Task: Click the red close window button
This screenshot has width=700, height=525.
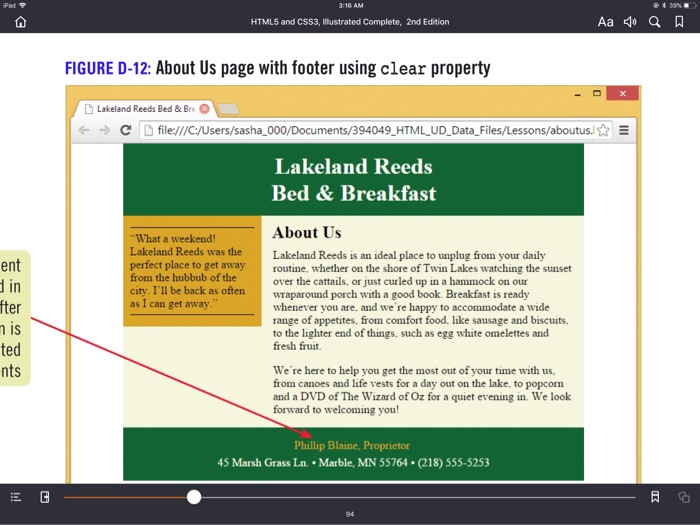Action: tap(622, 93)
